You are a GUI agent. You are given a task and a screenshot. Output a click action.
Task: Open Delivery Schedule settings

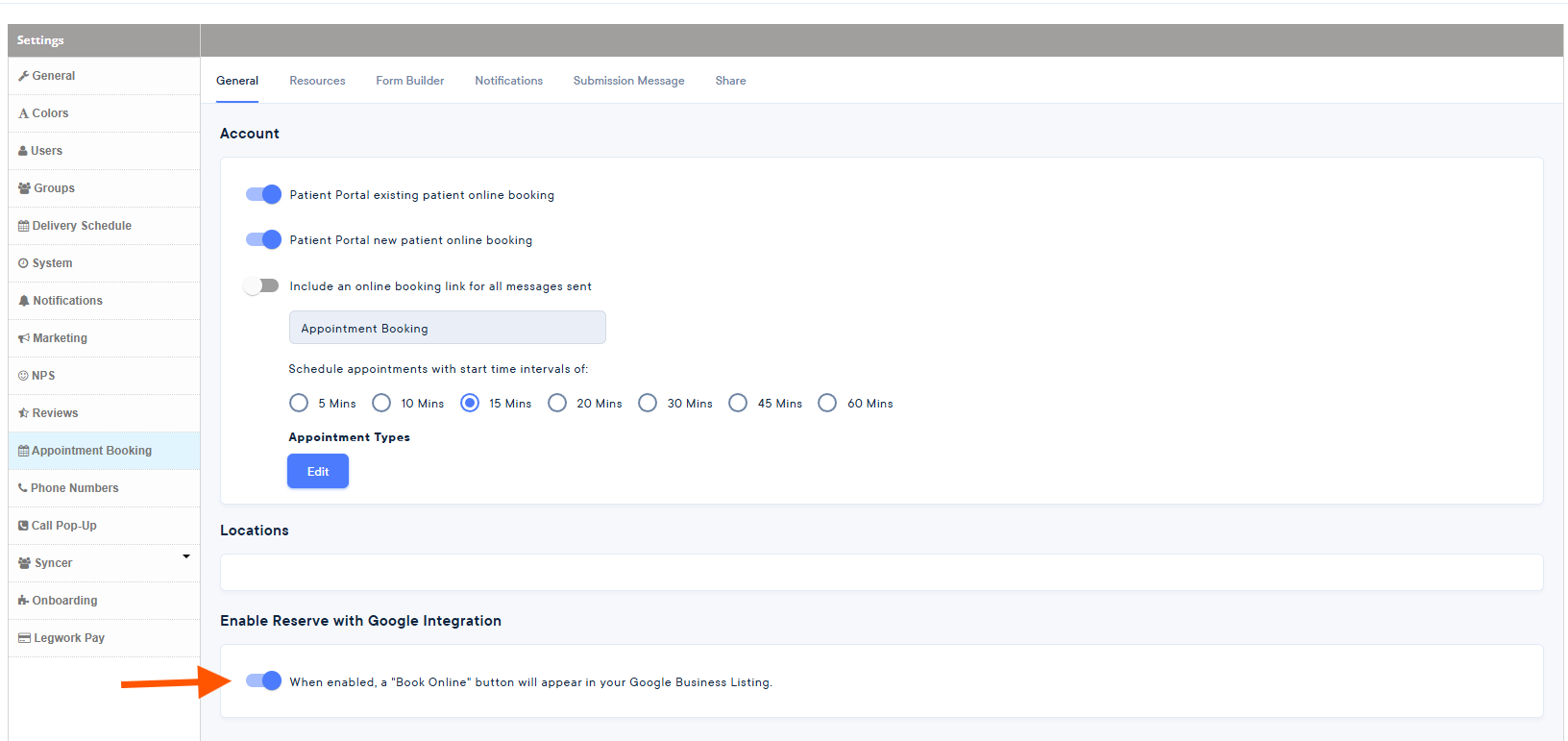tap(104, 226)
